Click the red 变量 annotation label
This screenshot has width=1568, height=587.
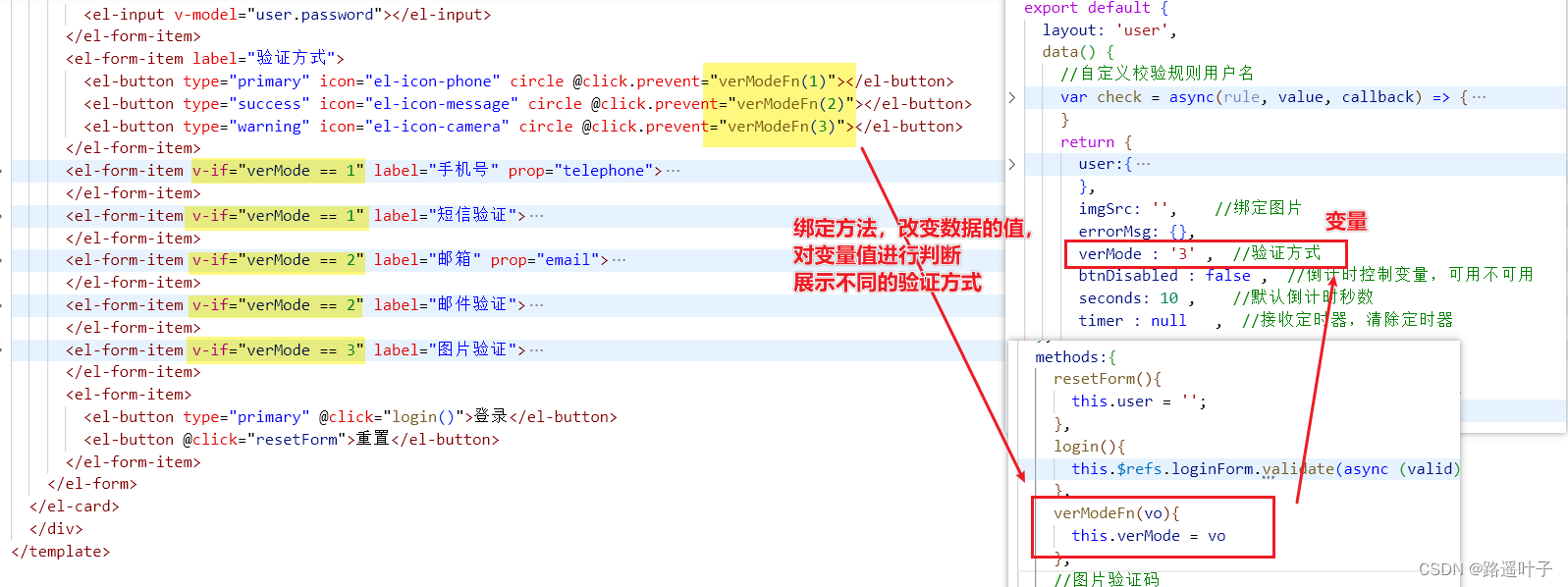pyautogui.click(x=1346, y=222)
